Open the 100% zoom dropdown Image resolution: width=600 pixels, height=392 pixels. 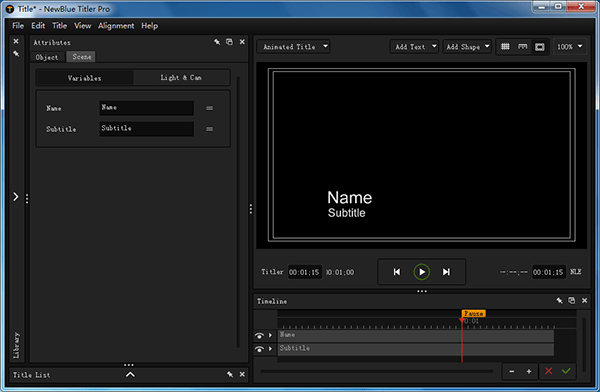tap(569, 47)
